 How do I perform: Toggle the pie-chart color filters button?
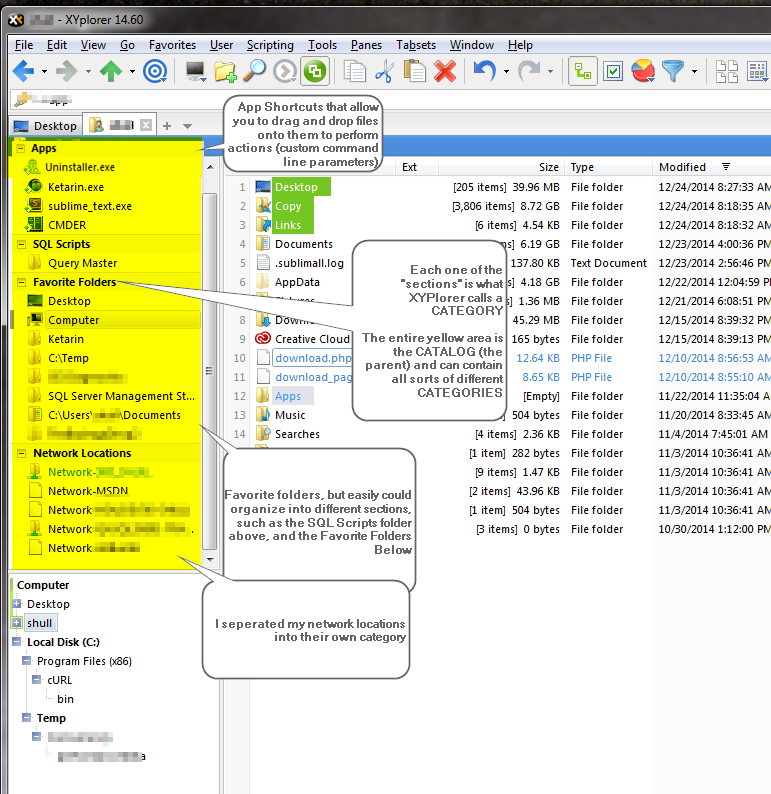pyautogui.click(x=643, y=71)
